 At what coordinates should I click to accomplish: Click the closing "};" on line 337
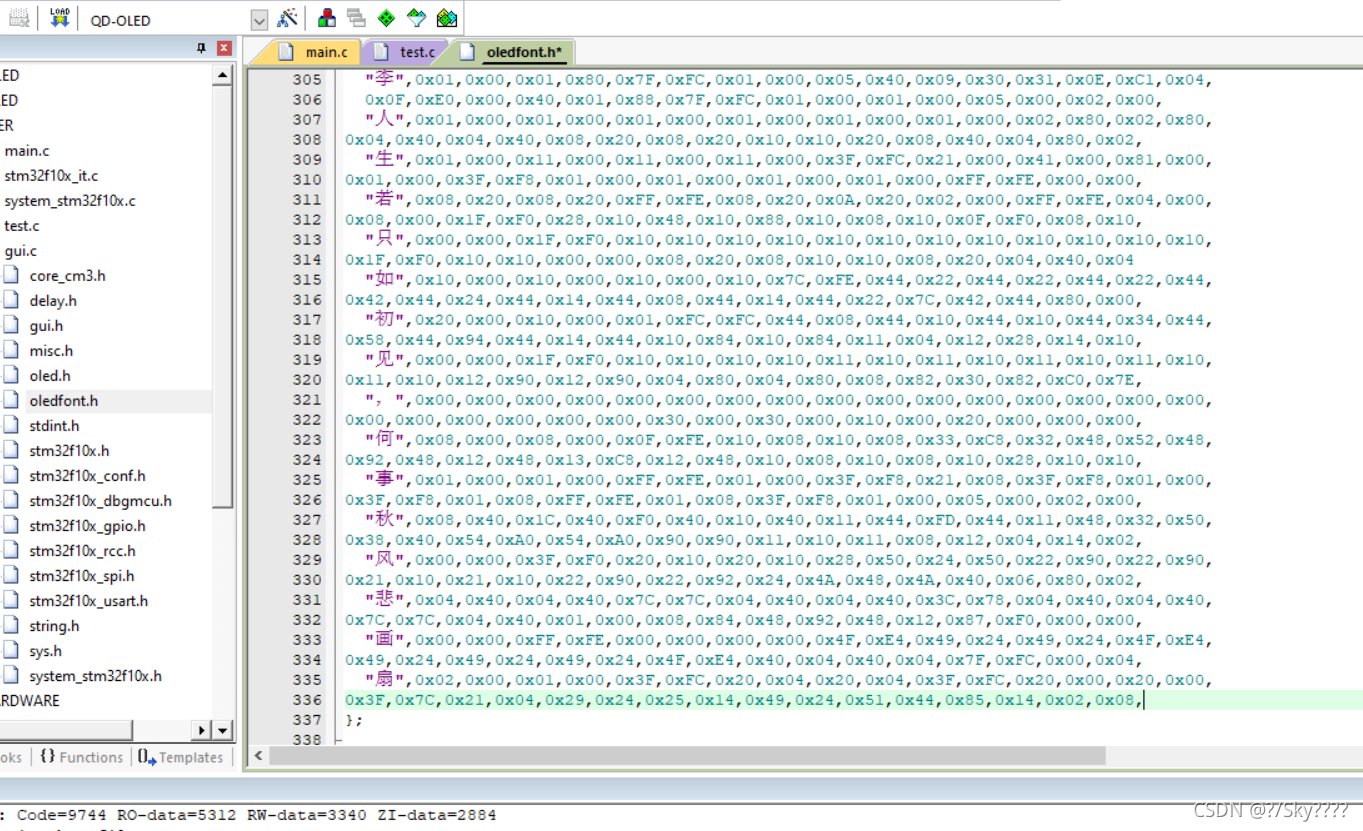click(x=354, y=719)
